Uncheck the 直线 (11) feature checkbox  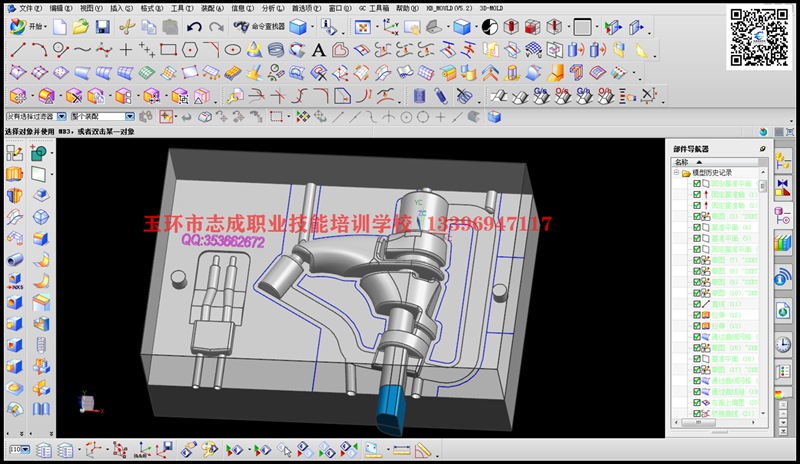[x=696, y=304]
